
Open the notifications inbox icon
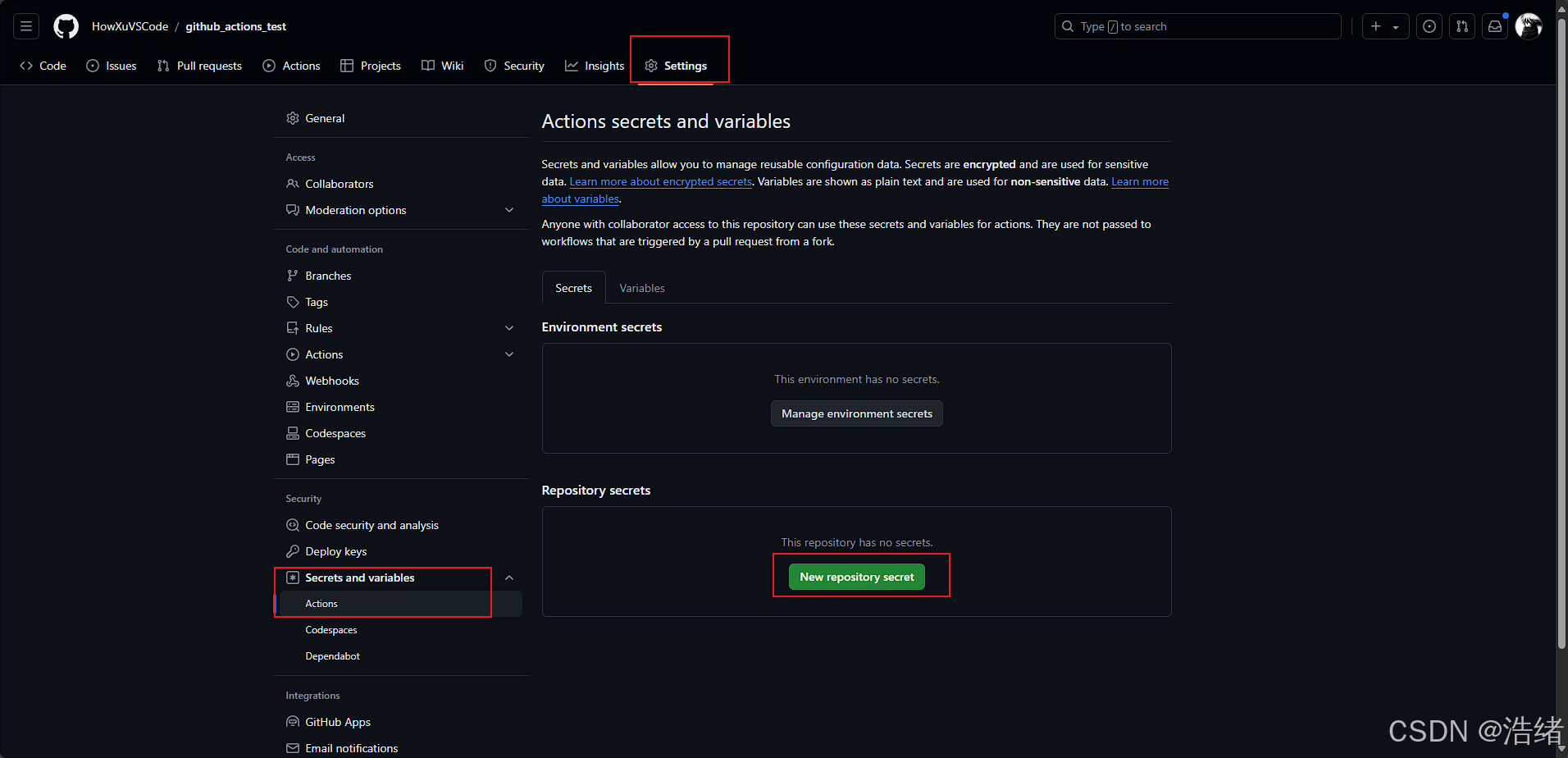(x=1495, y=26)
